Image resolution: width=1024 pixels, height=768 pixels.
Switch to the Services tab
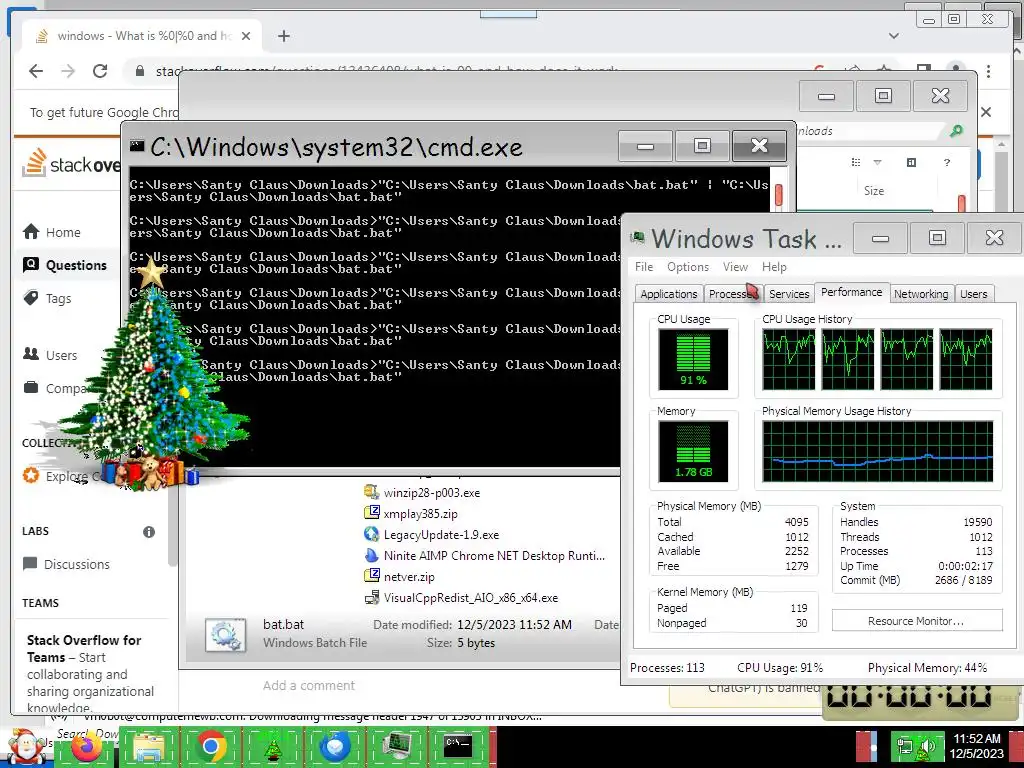point(789,294)
